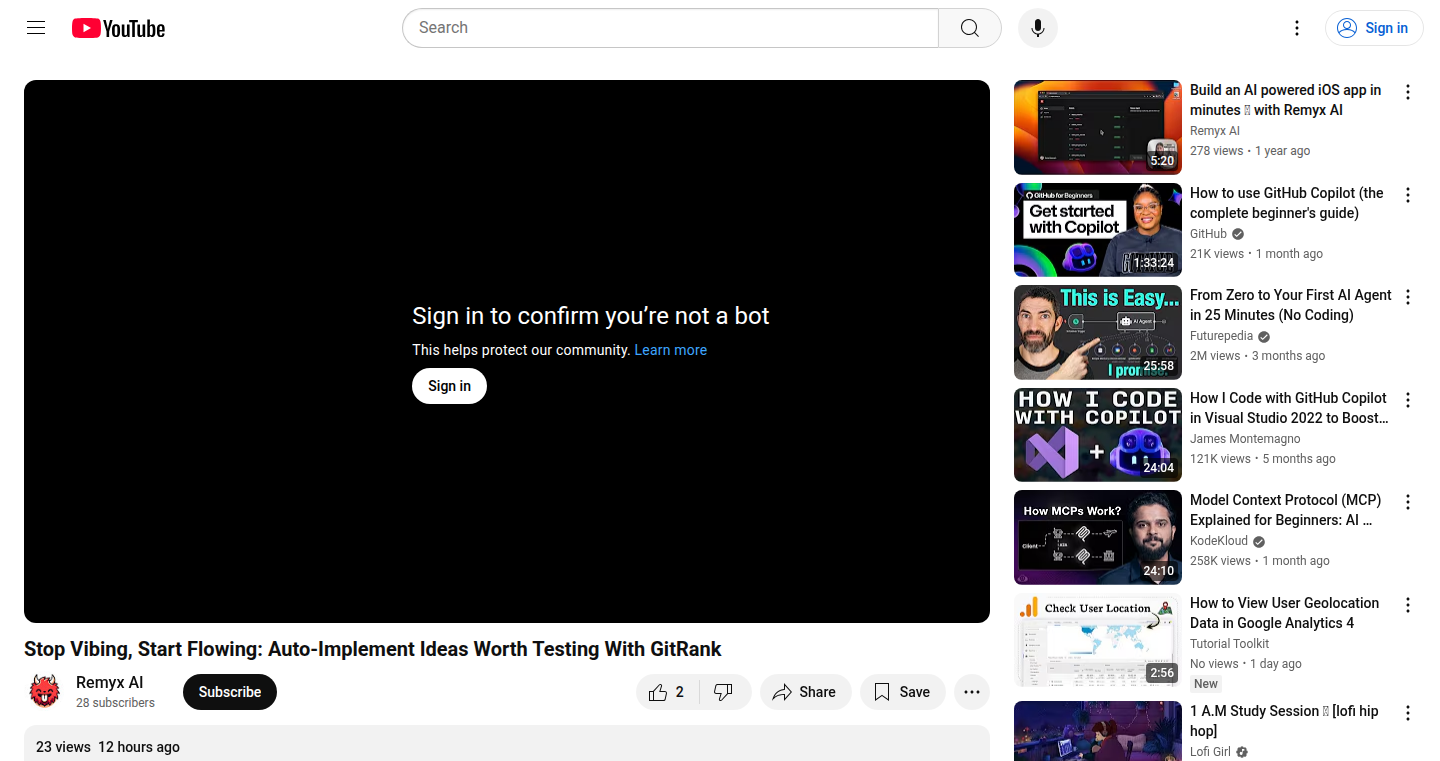This screenshot has height=761, width=1440.
Task: Click the KodeKloud channel name
Action: tap(1219, 541)
